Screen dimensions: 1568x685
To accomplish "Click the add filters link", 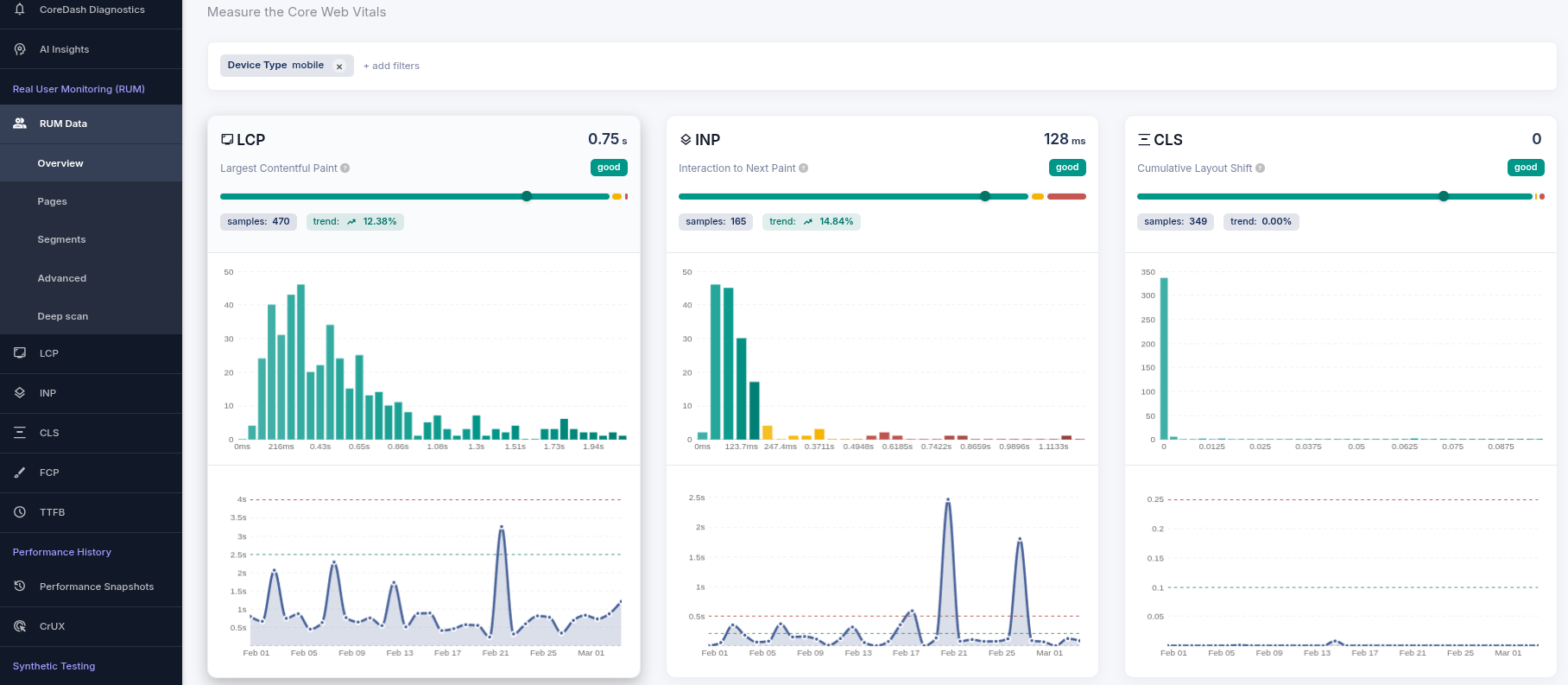I will 391,66.
